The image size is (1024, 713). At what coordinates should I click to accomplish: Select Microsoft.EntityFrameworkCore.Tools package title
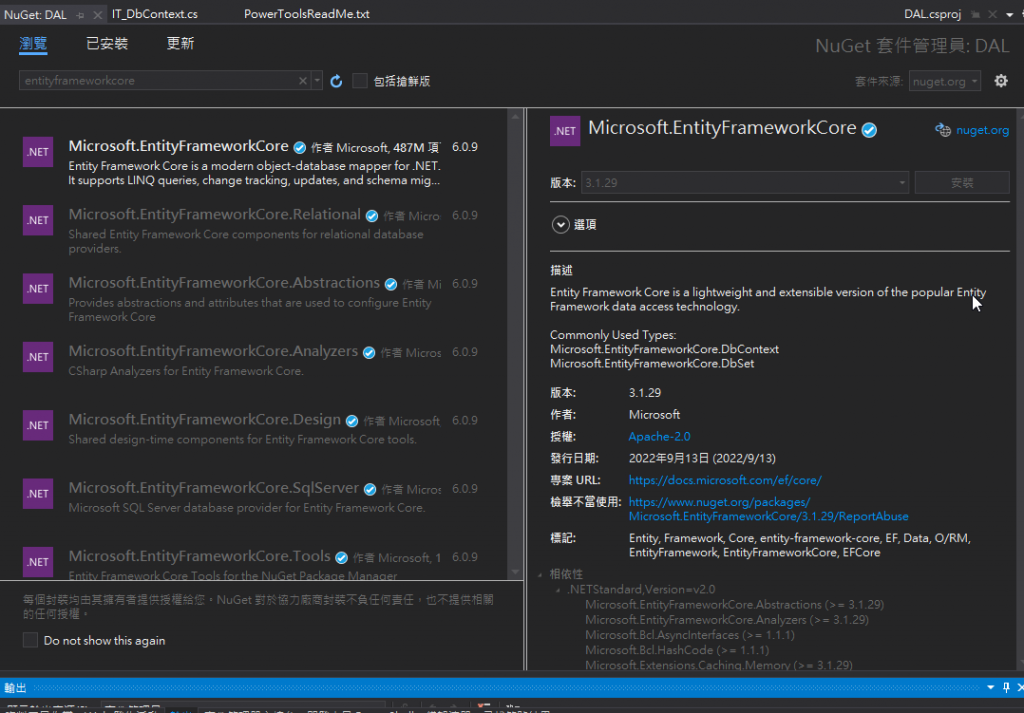pos(199,556)
